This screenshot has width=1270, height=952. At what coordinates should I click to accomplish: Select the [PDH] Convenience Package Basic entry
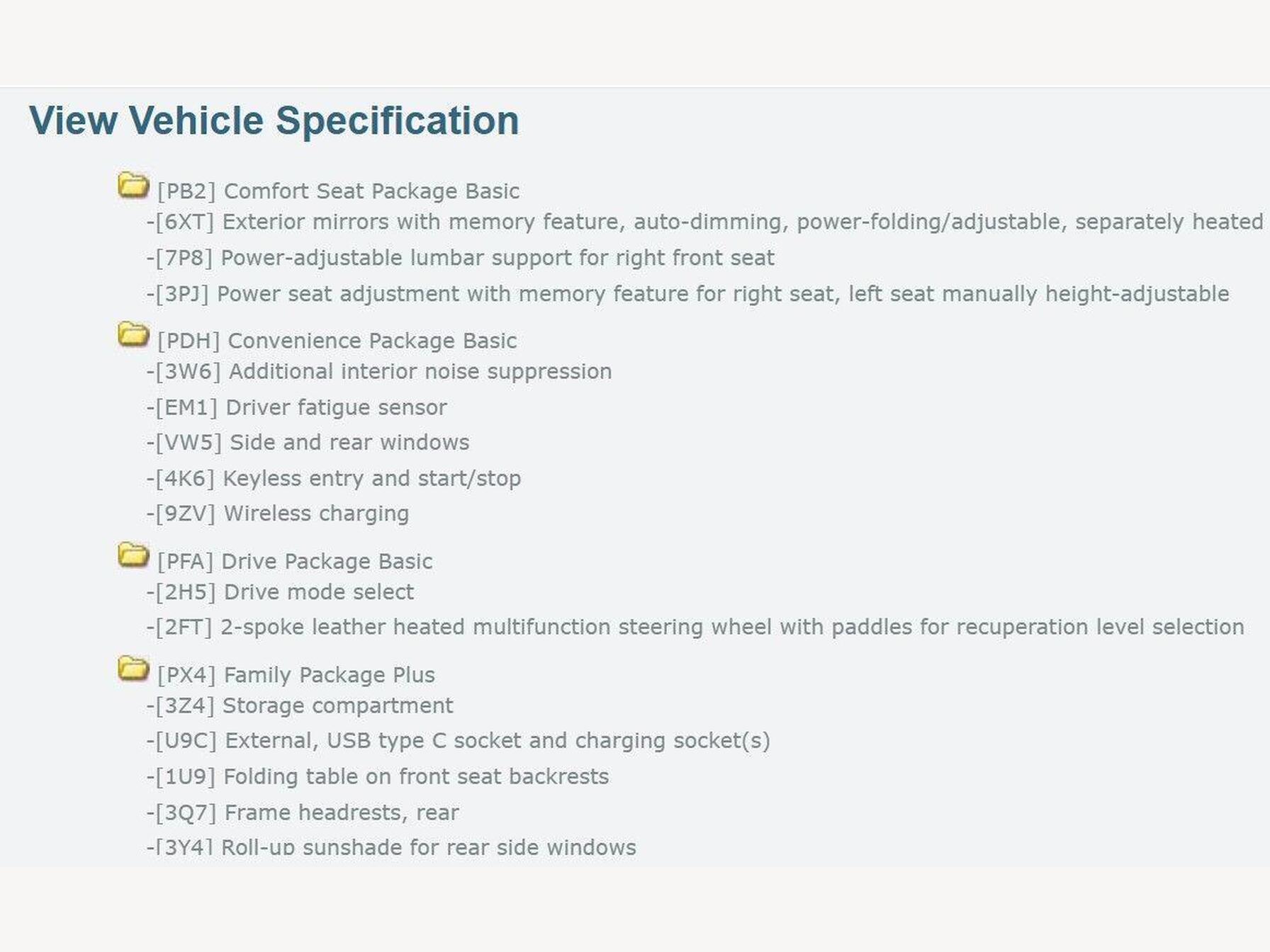point(337,341)
